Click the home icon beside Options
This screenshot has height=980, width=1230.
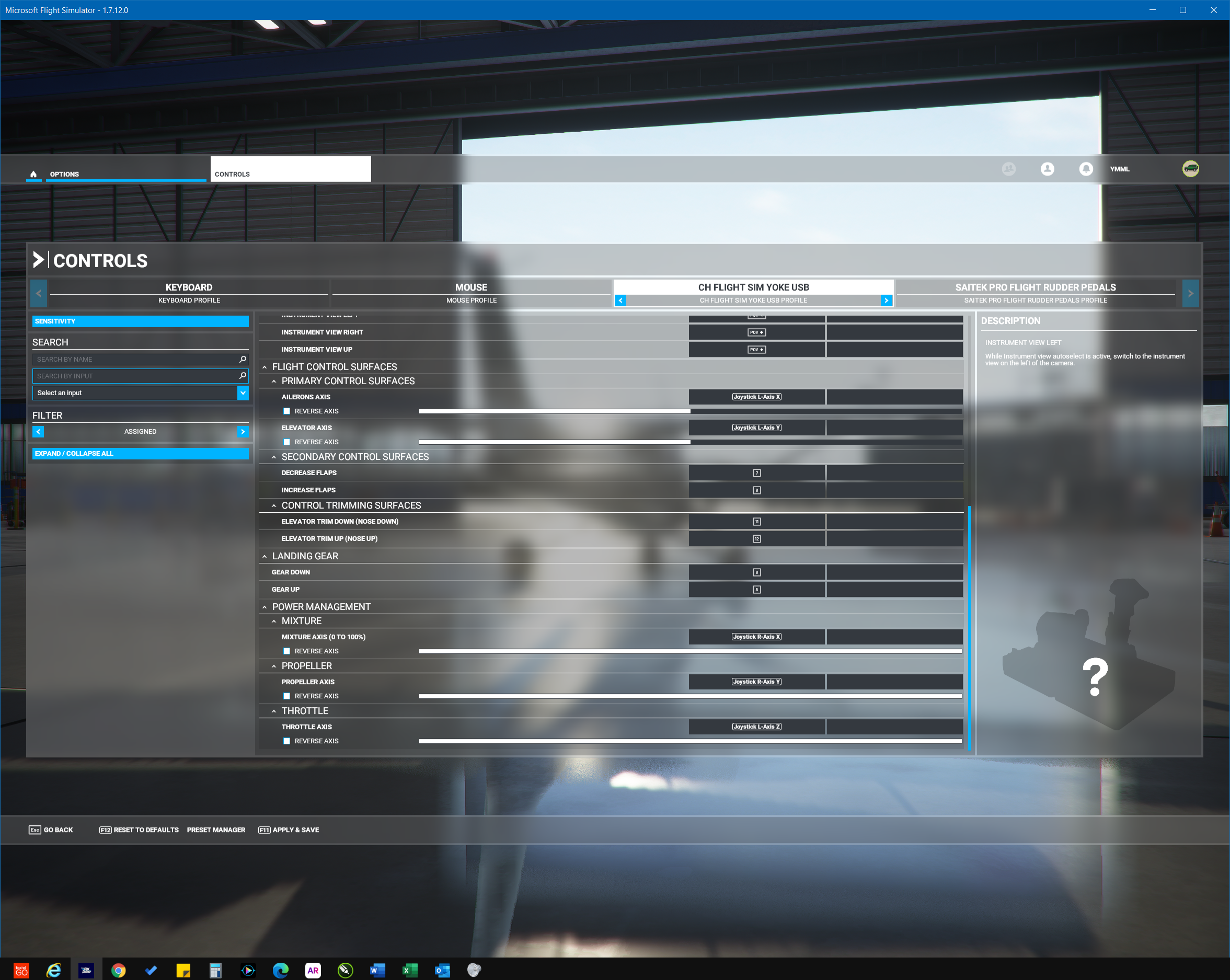[x=33, y=174]
